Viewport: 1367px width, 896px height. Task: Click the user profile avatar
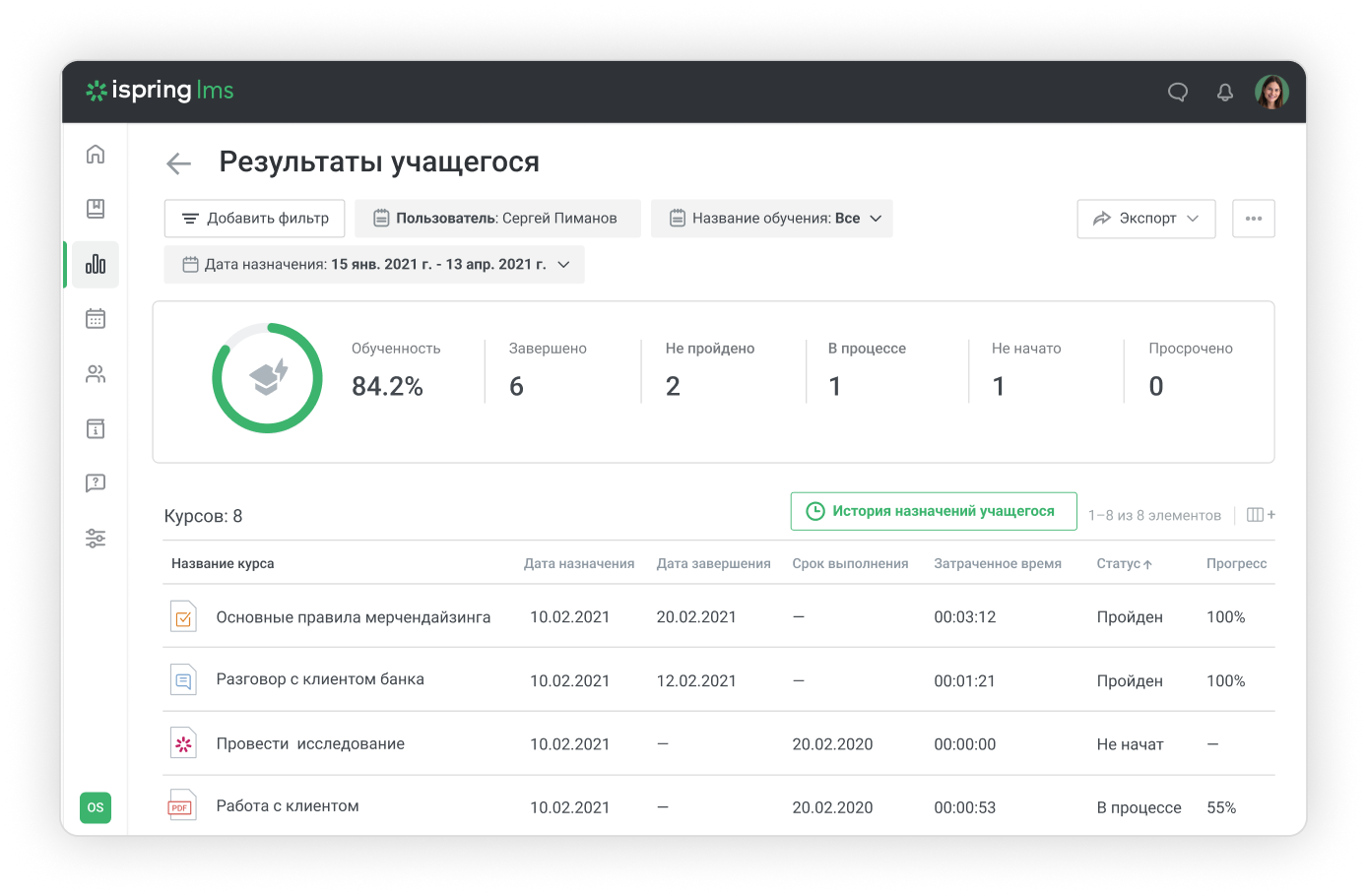pos(1271,93)
